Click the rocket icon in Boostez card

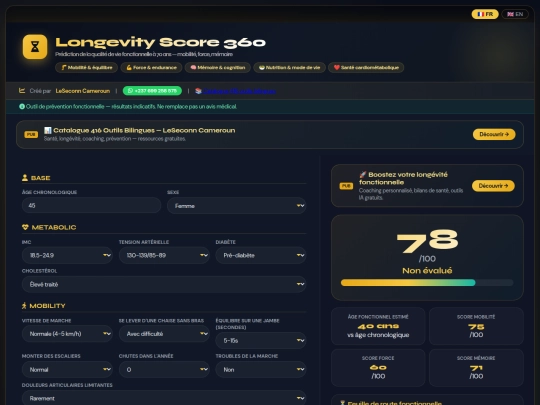coord(363,175)
